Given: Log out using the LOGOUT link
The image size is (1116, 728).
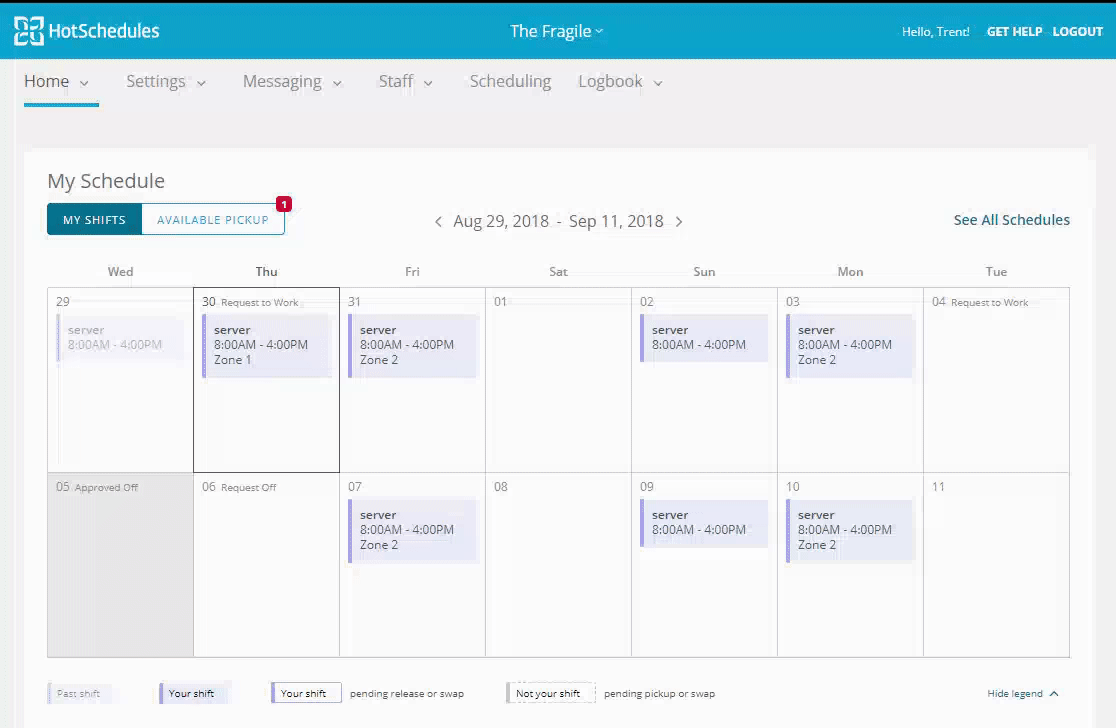Looking at the screenshot, I should point(1077,32).
